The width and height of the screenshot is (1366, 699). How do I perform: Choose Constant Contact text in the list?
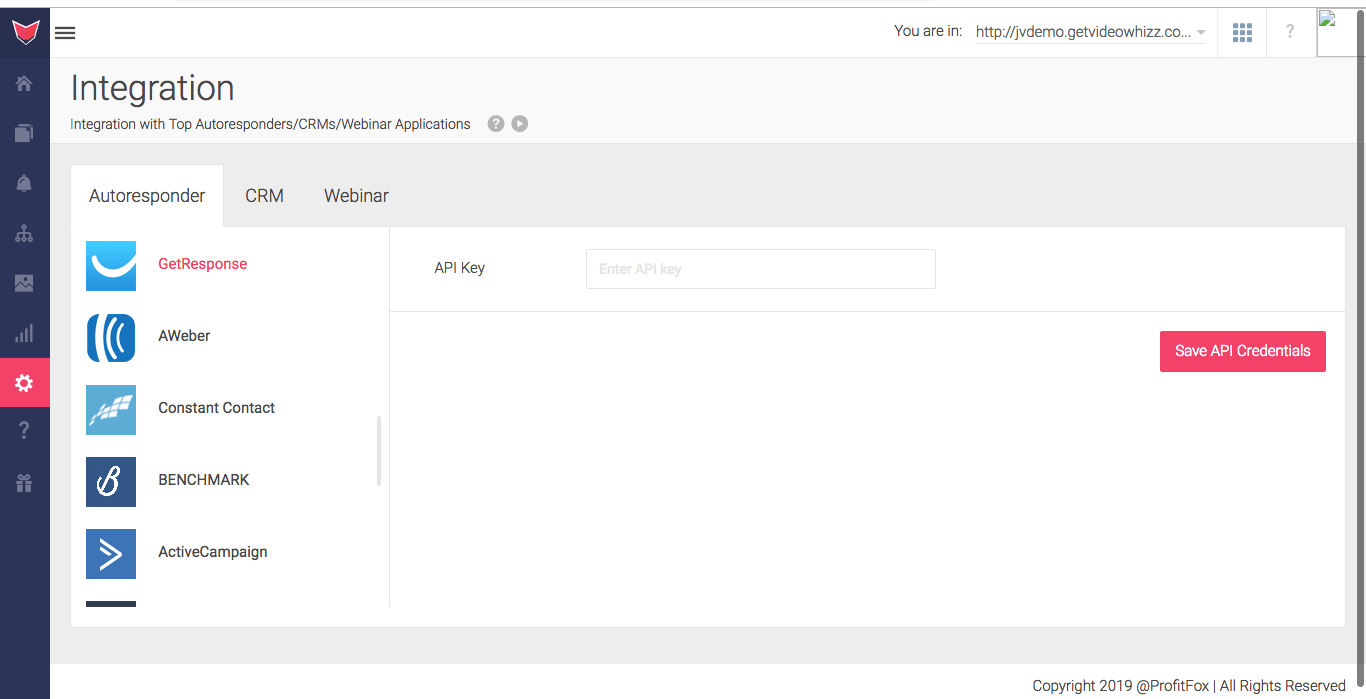tap(216, 408)
